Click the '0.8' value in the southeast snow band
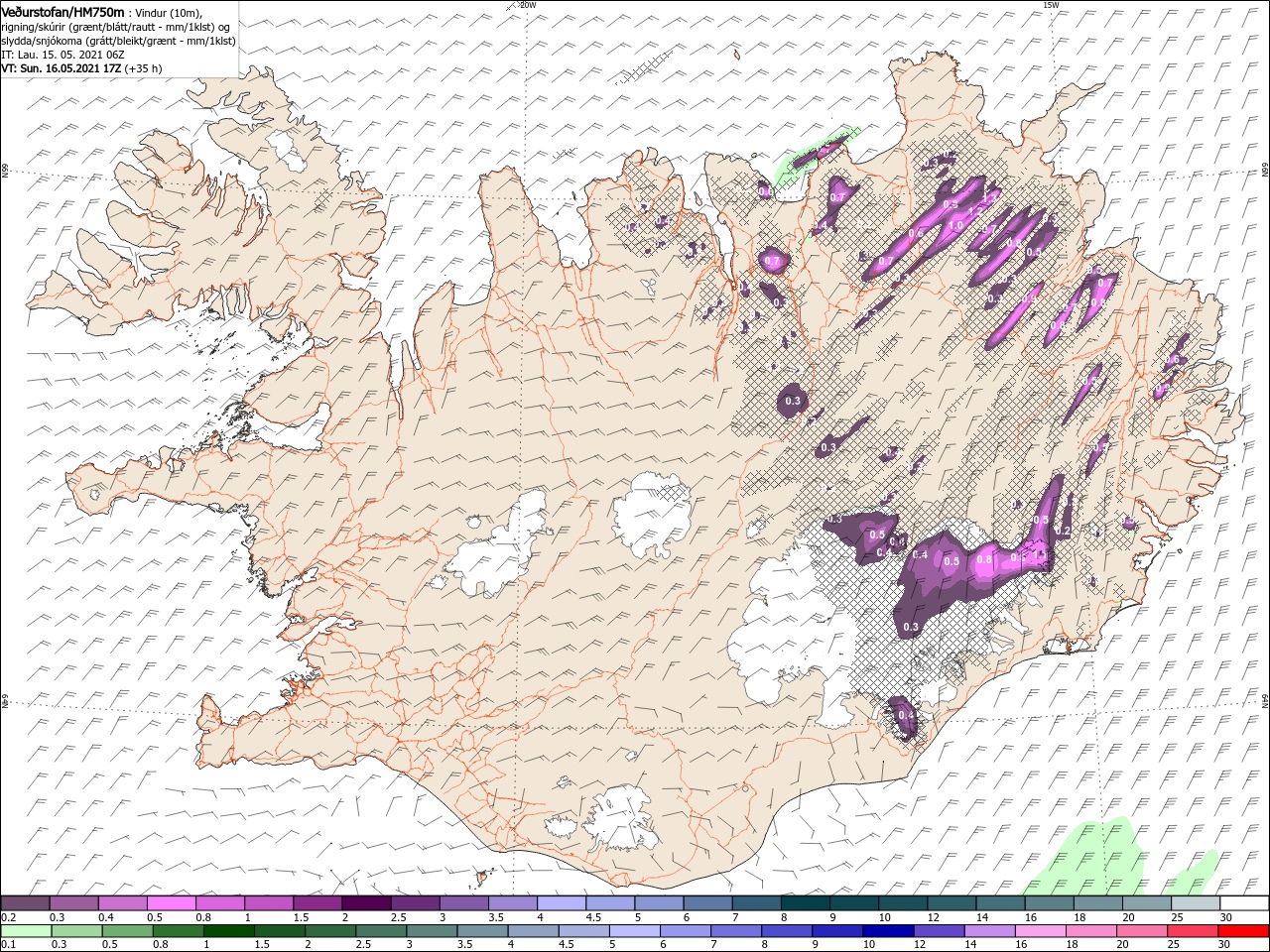Screen dimensions: 1270x952 coord(984,560)
